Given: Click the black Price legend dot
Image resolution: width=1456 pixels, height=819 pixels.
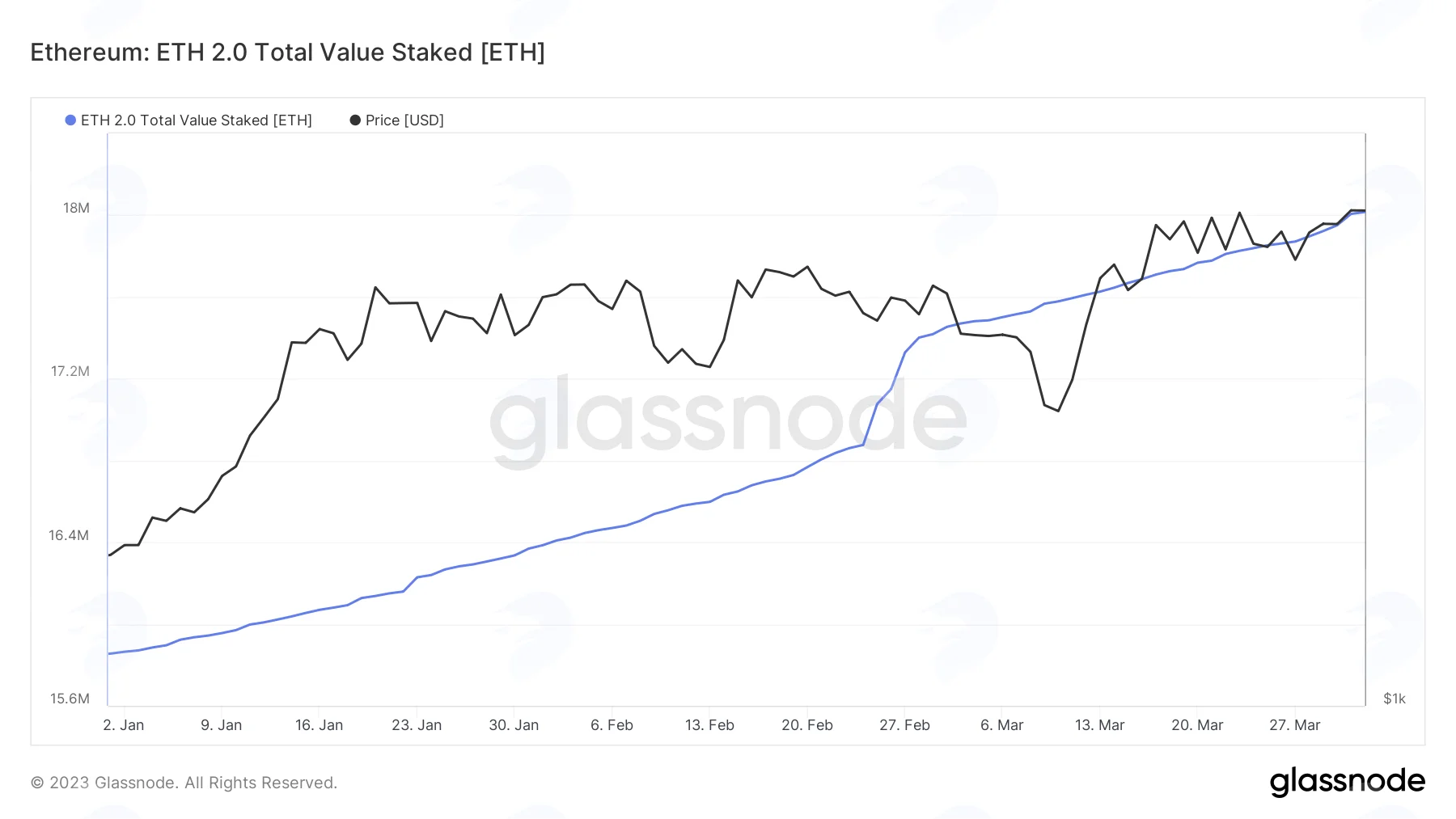Looking at the screenshot, I should [354, 120].
